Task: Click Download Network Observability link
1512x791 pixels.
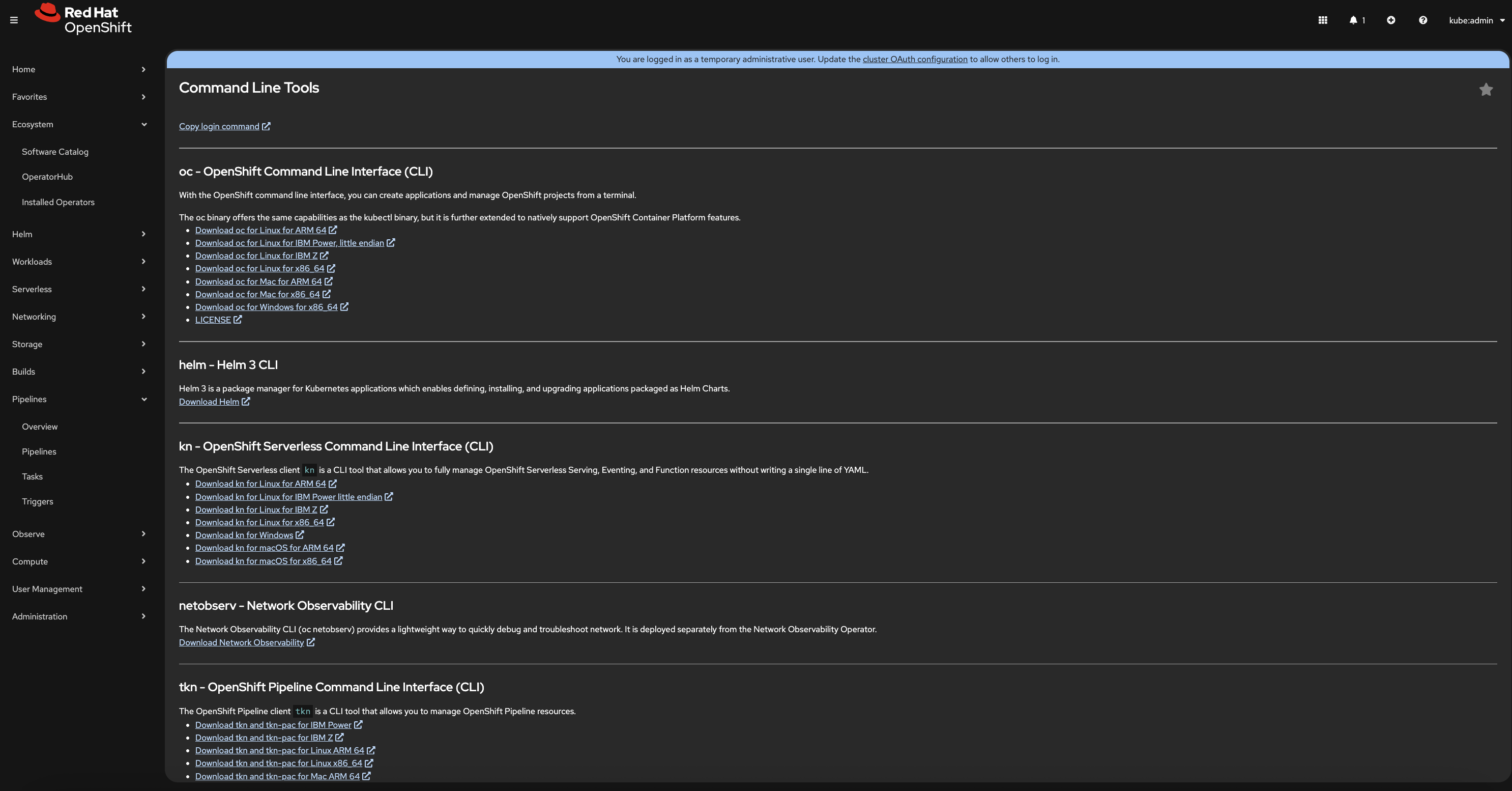Action: (241, 642)
